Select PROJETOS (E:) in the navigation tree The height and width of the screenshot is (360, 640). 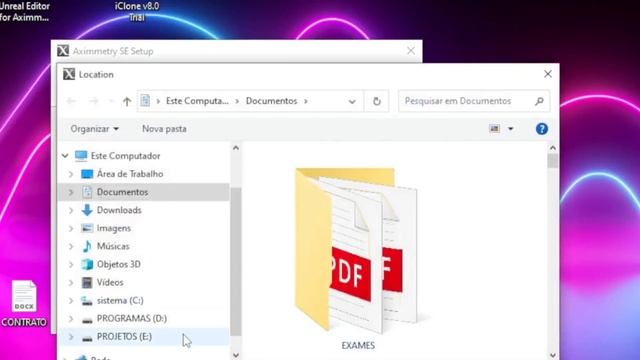(x=144, y=337)
